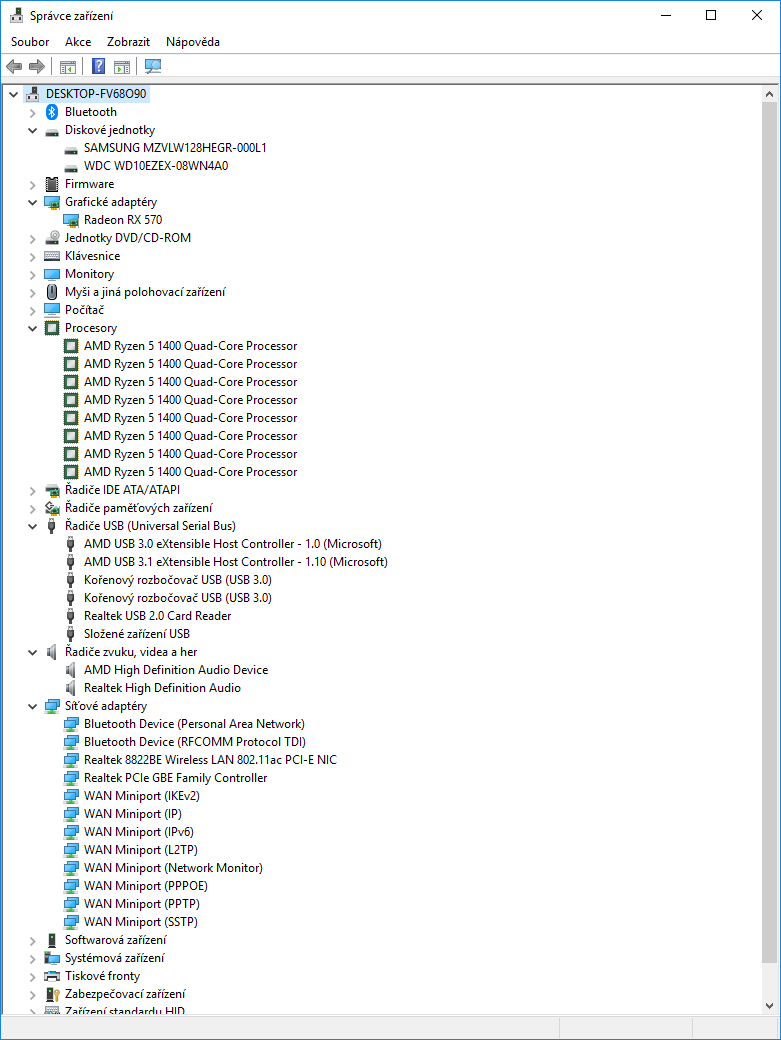
Task: Select the SAMSUNG MZVLW128HEGR-000L1 disk drive
Action: 188,148
